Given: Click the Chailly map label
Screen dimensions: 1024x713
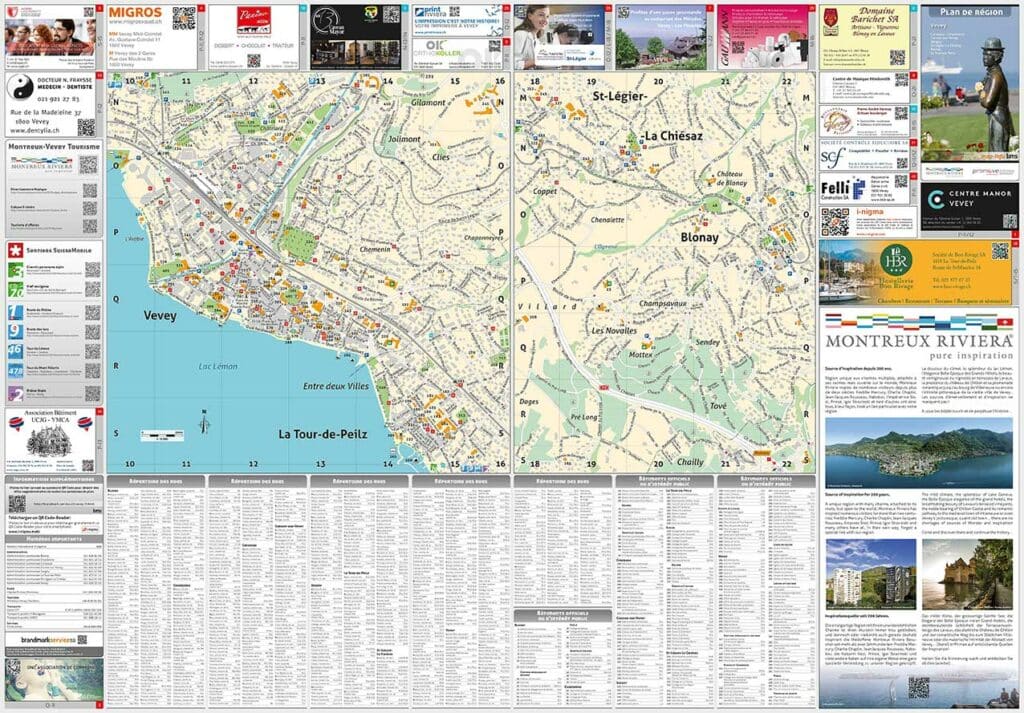Looking at the screenshot, I should [x=690, y=462].
